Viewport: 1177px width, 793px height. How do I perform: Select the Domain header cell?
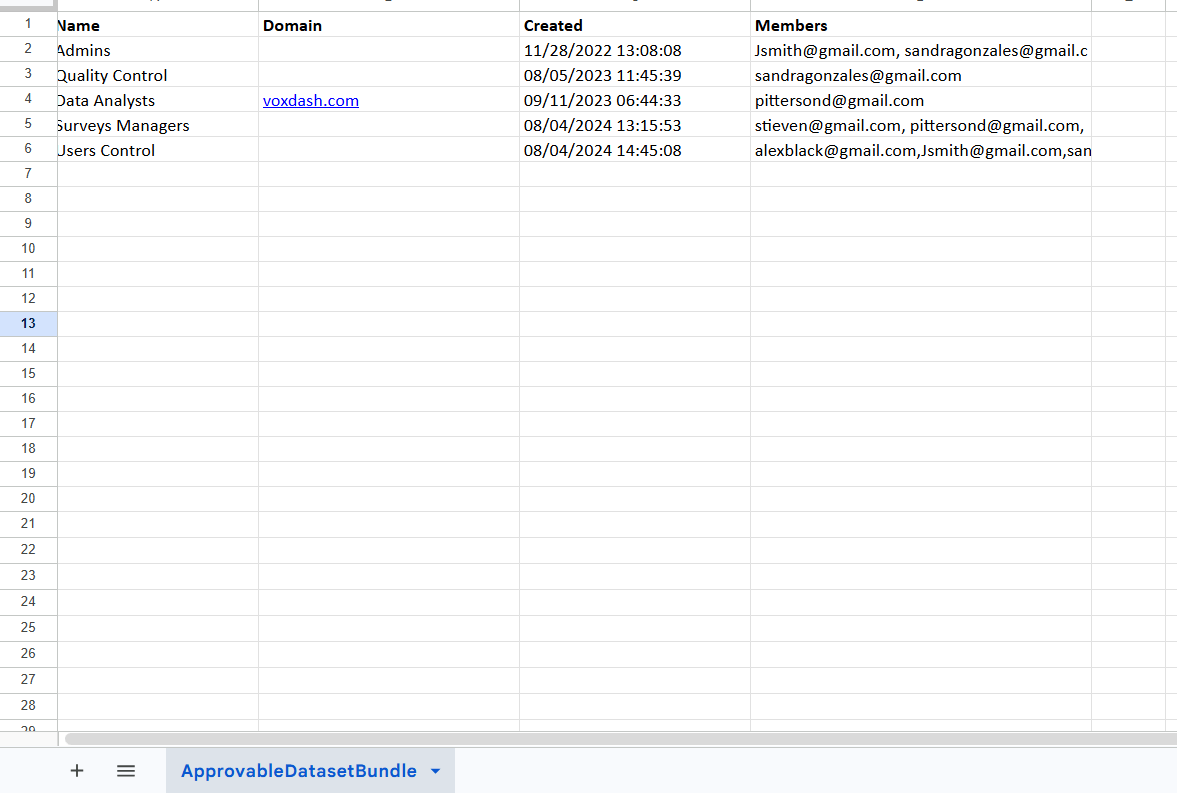point(389,26)
